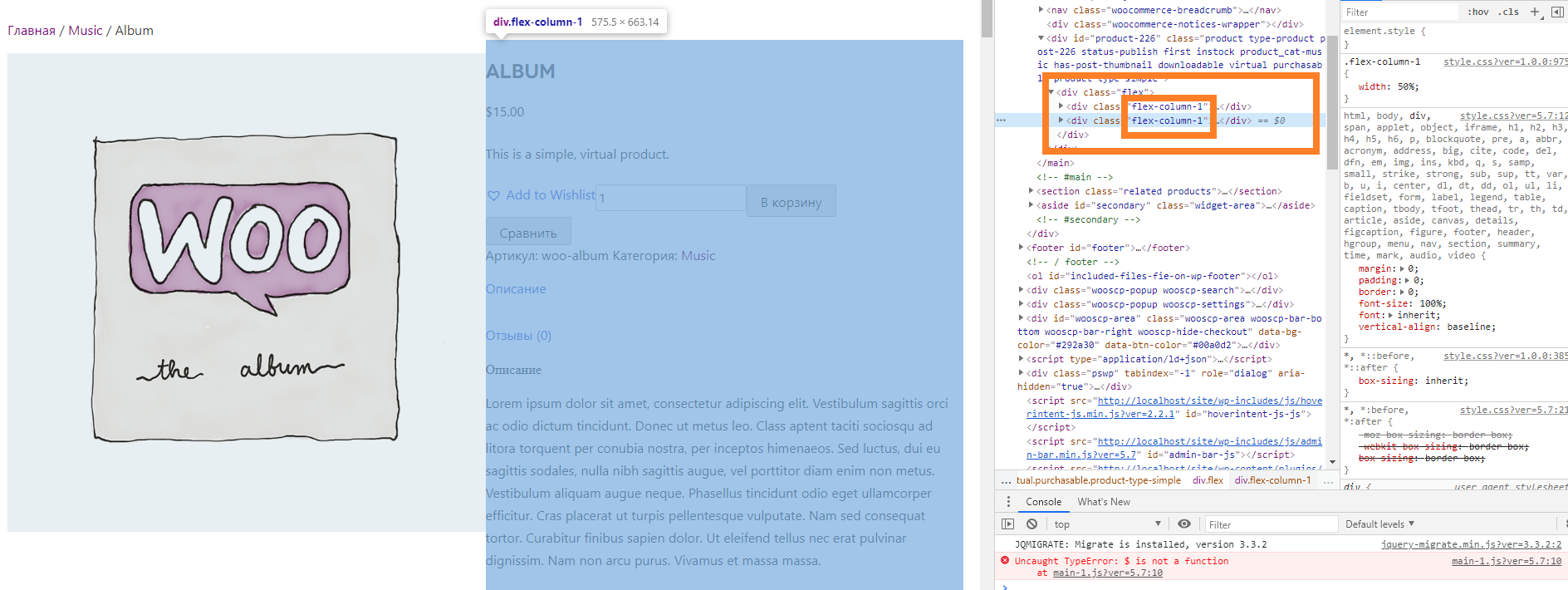Add a new style rule with the plus icon
Viewport: 1568px width, 590px height.
1535,12
